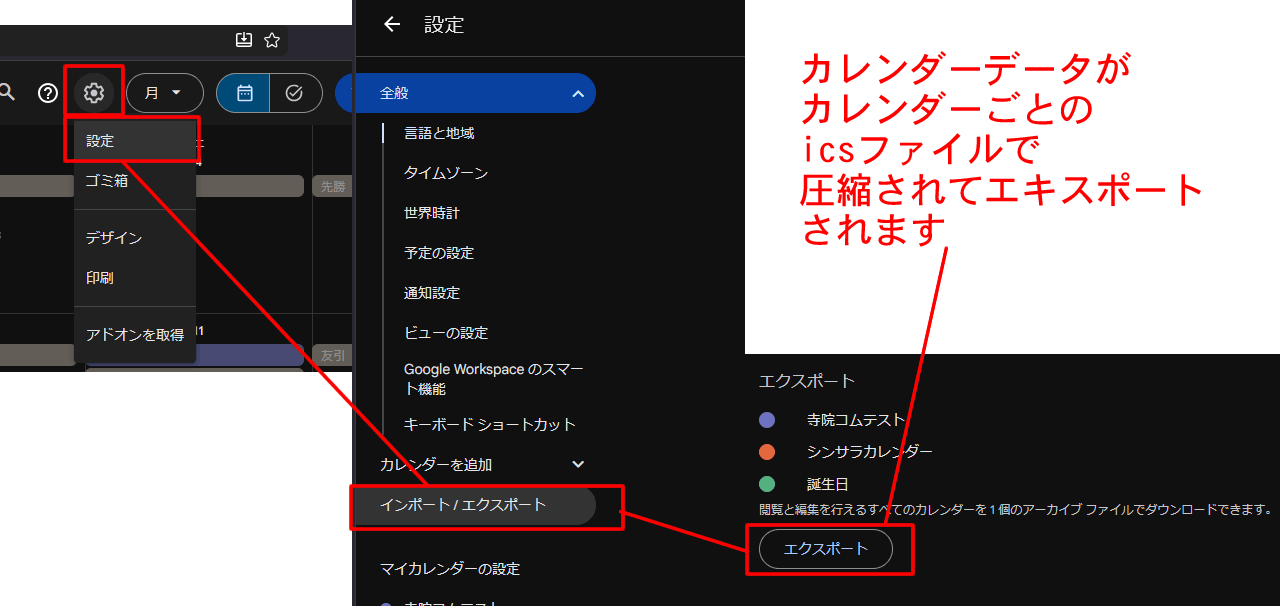This screenshot has height=606, width=1280.
Task: Click the purple 寺院コムテスト color dot
Action: 767,420
